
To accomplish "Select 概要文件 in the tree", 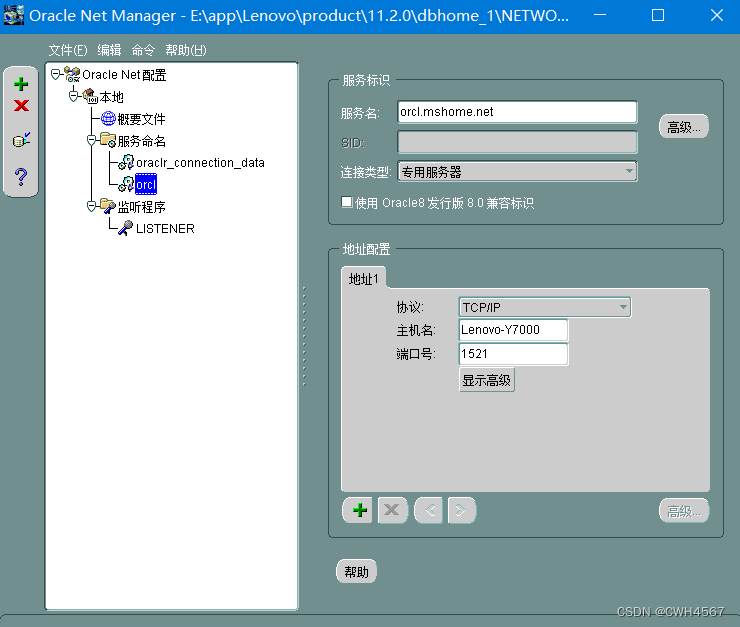I will (141, 119).
